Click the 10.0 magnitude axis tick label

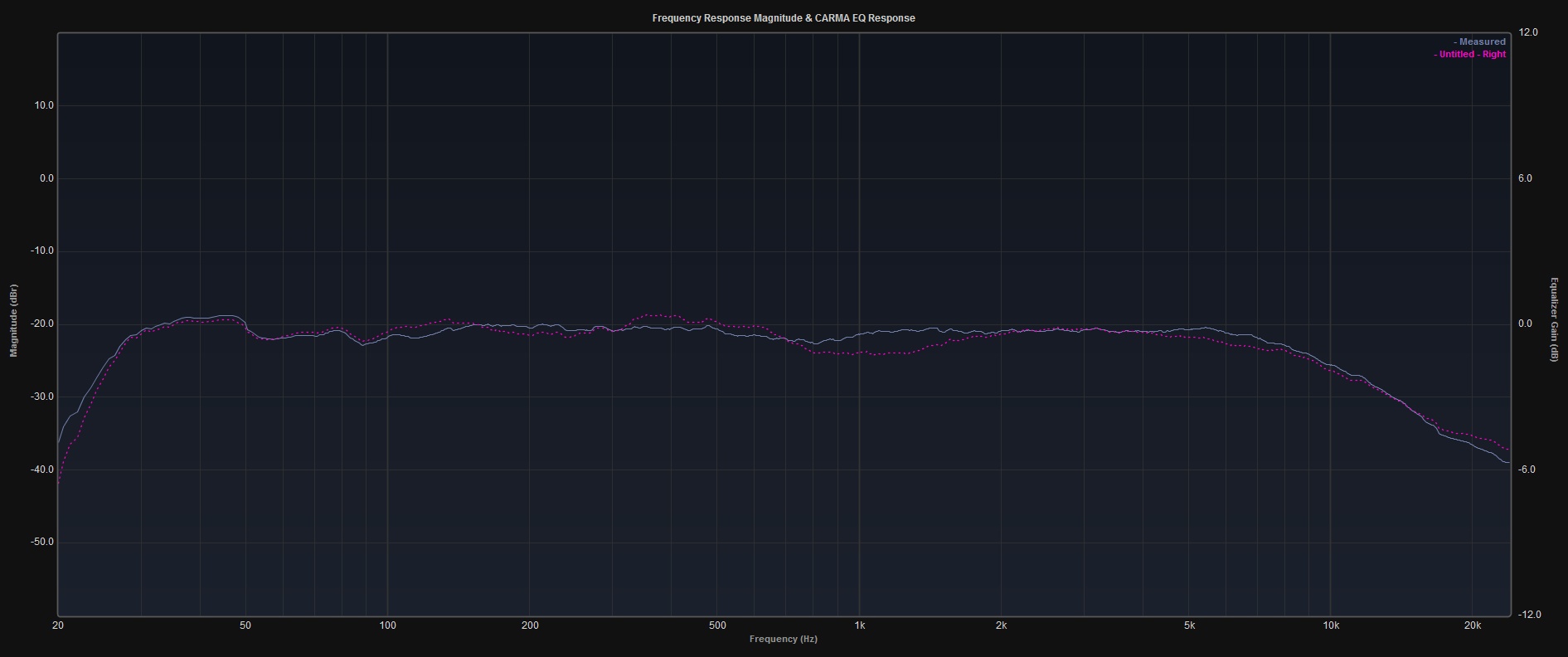pos(43,105)
